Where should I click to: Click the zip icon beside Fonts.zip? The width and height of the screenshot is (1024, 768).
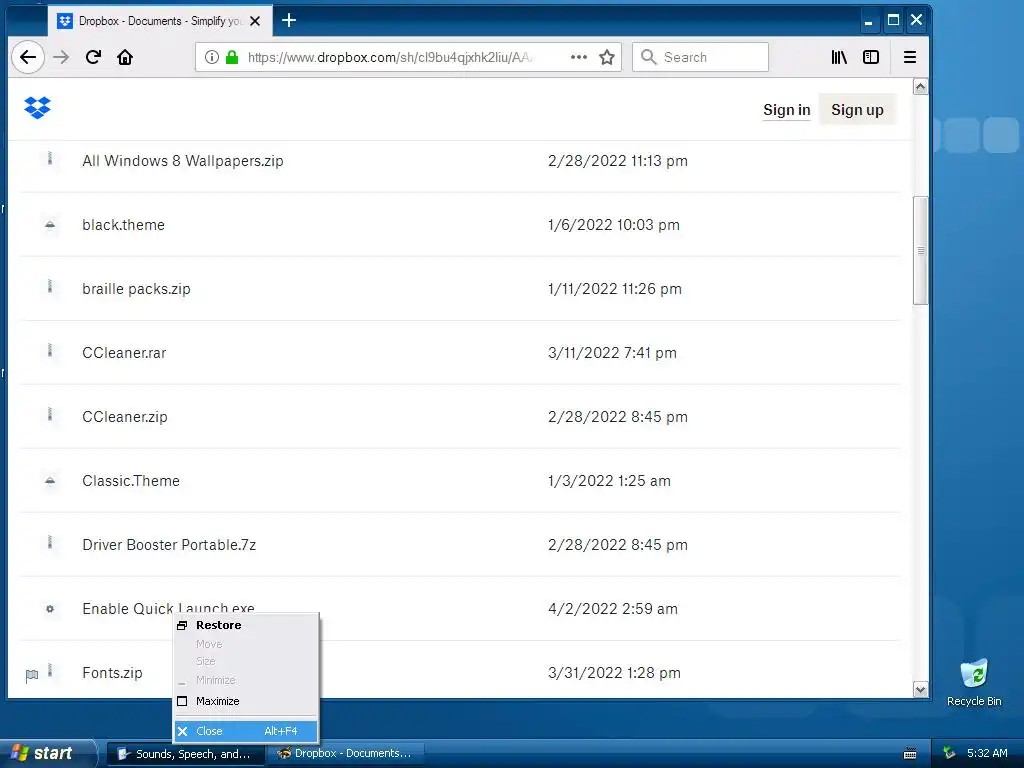pyautogui.click(x=50, y=671)
